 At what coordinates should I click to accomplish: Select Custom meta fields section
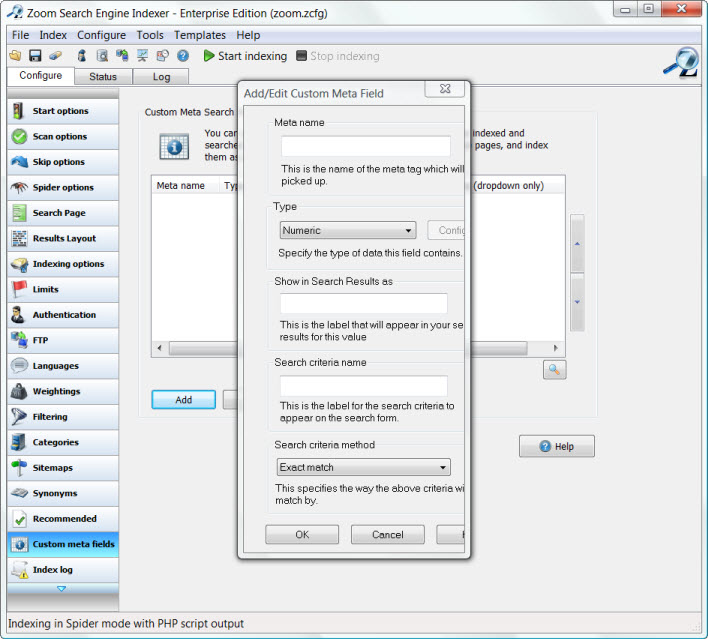[x=63, y=544]
